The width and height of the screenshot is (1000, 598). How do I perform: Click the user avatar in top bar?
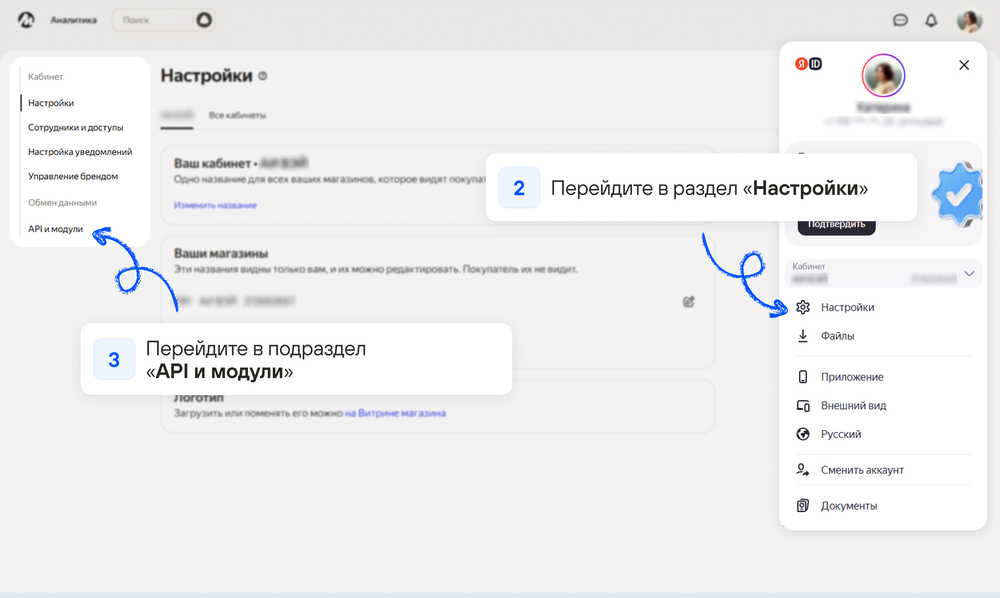pos(969,20)
